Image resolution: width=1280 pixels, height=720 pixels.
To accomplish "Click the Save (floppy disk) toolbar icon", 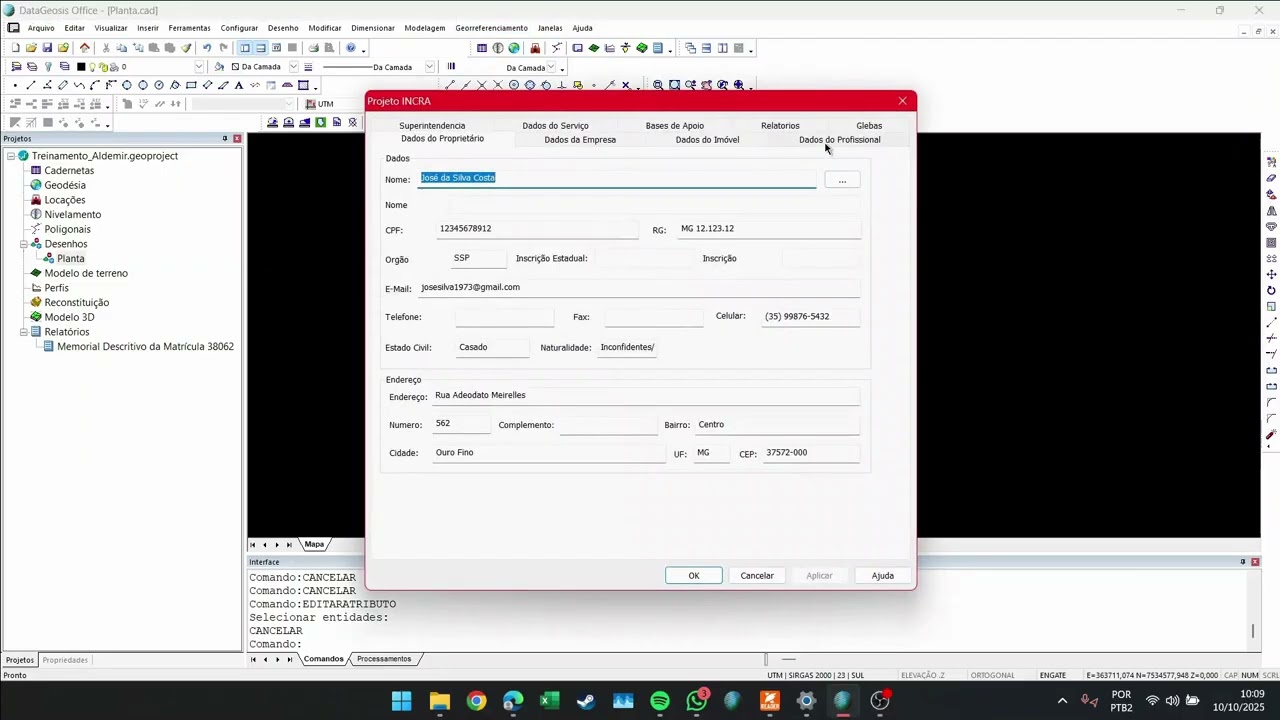I will (x=47, y=48).
